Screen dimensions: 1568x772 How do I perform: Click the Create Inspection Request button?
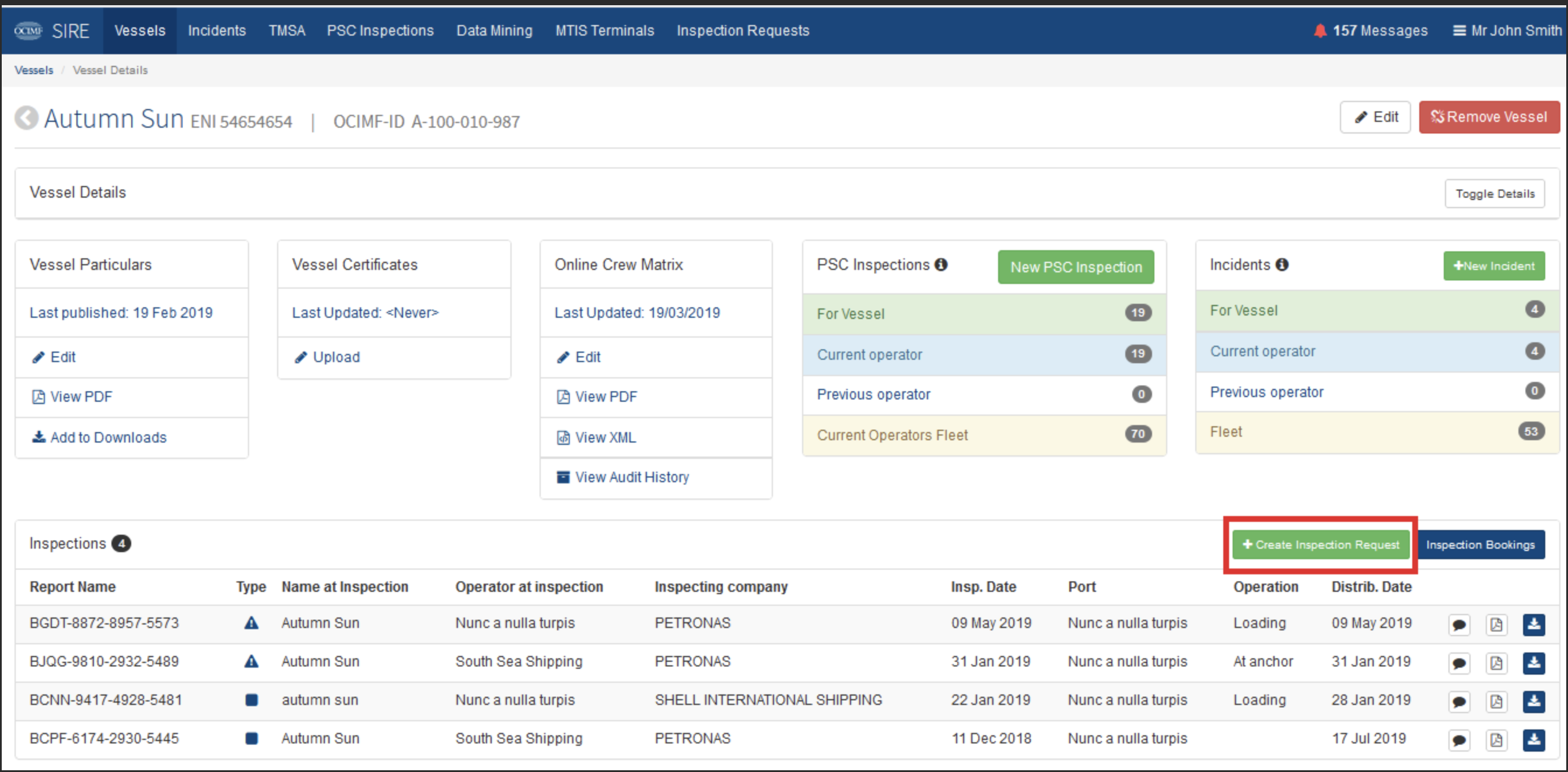1320,545
